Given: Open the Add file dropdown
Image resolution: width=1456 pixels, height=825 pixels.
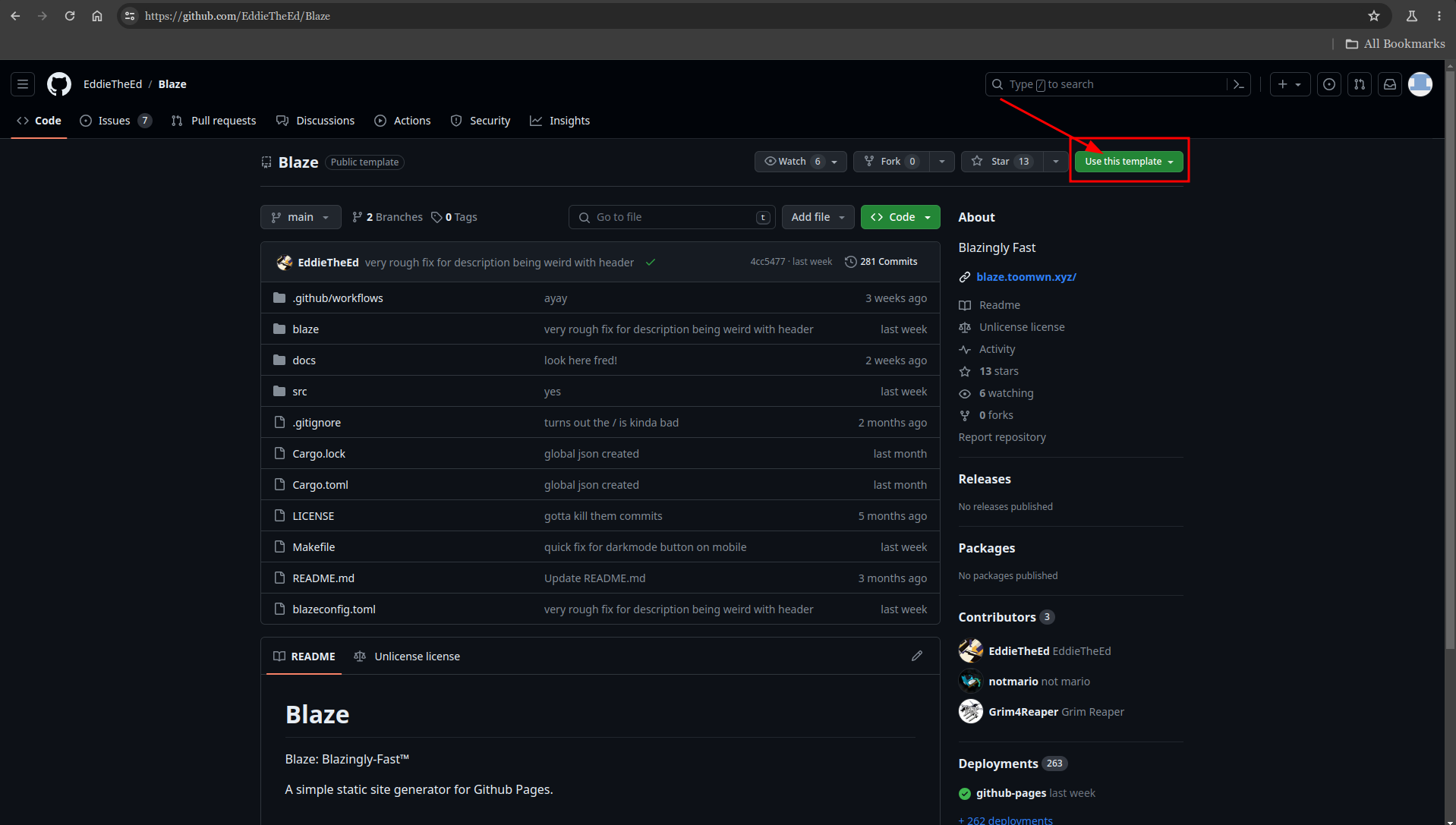Looking at the screenshot, I should (x=818, y=217).
